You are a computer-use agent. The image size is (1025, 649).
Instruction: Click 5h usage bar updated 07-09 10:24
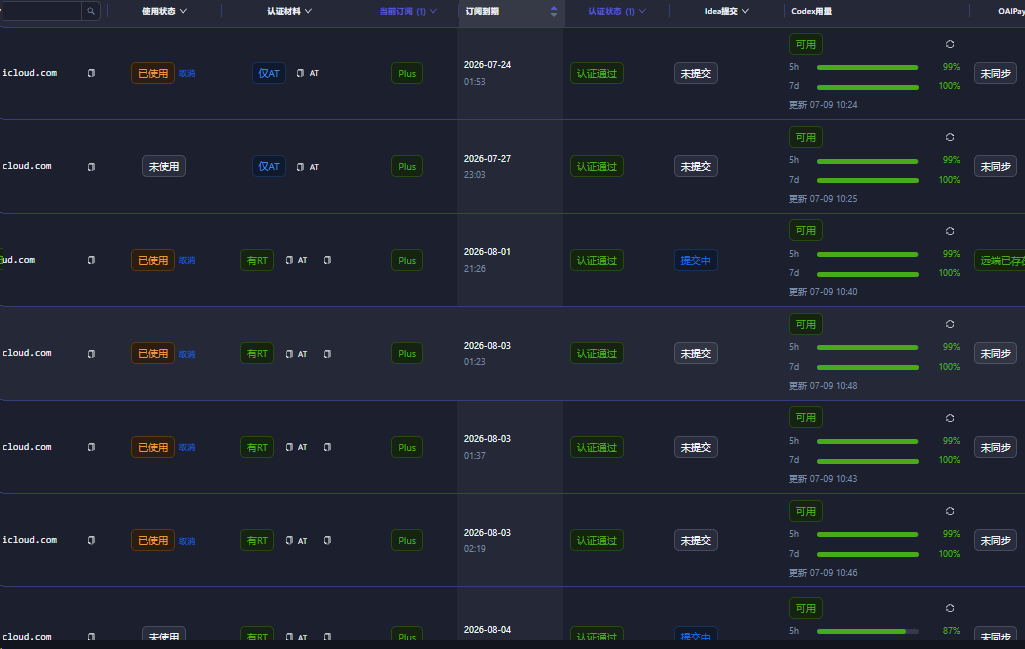click(x=867, y=67)
